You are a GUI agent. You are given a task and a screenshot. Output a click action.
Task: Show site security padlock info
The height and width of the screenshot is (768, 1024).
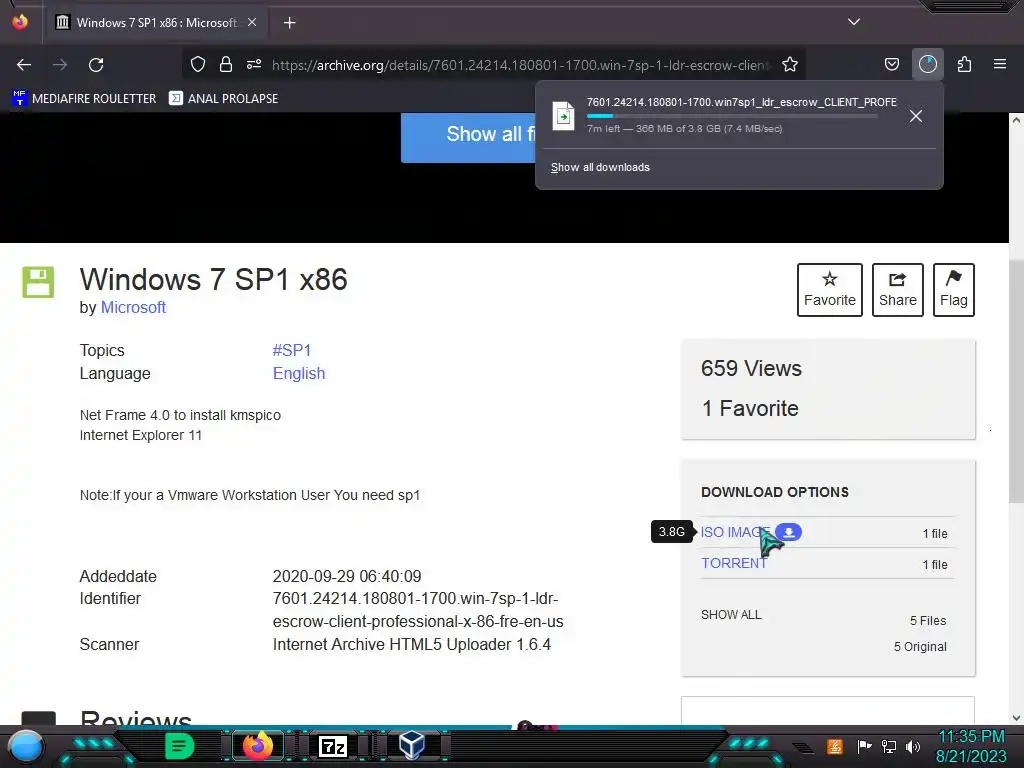[x=225, y=64]
